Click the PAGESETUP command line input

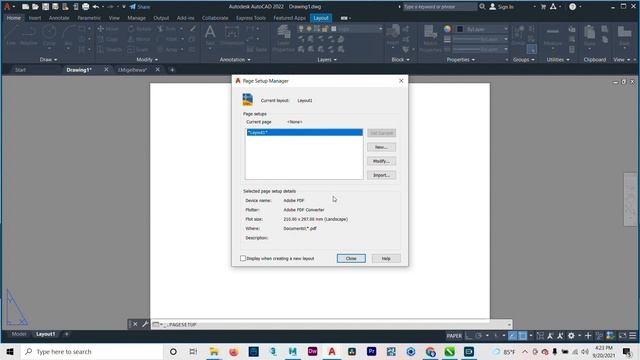[331, 324]
